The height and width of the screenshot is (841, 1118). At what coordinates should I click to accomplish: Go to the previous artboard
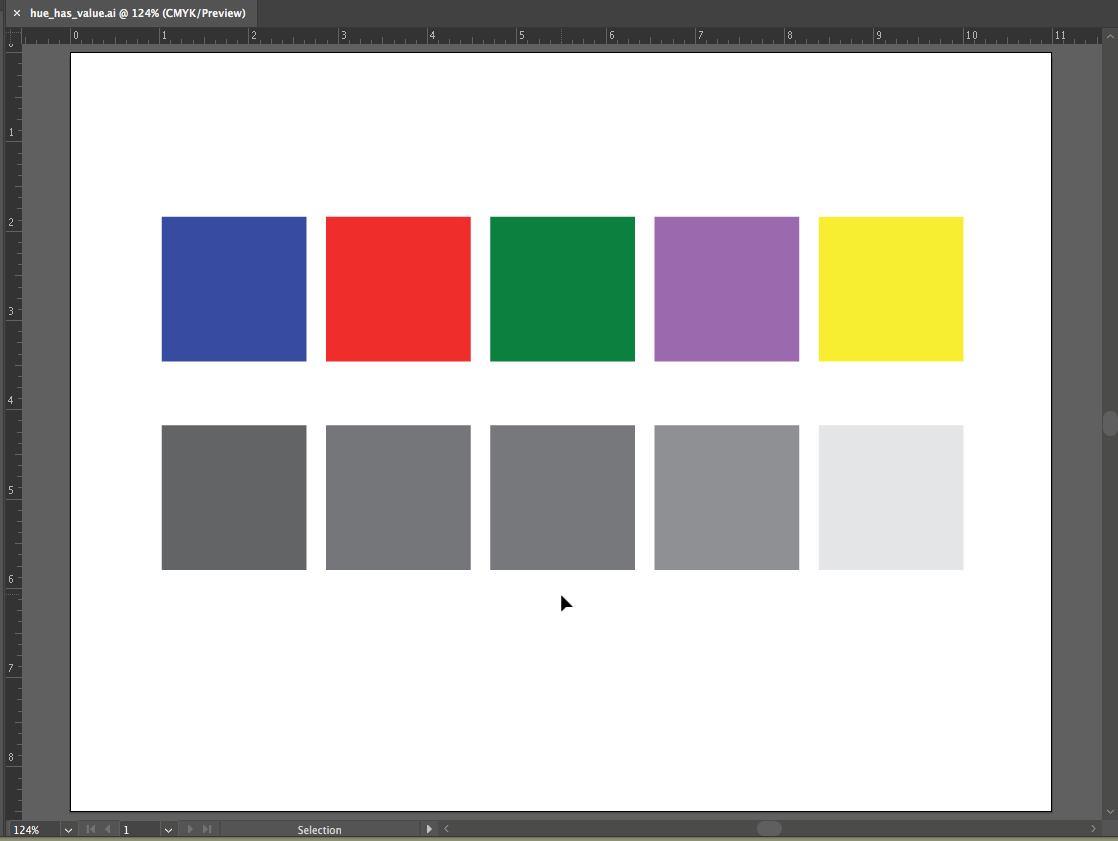pos(108,829)
